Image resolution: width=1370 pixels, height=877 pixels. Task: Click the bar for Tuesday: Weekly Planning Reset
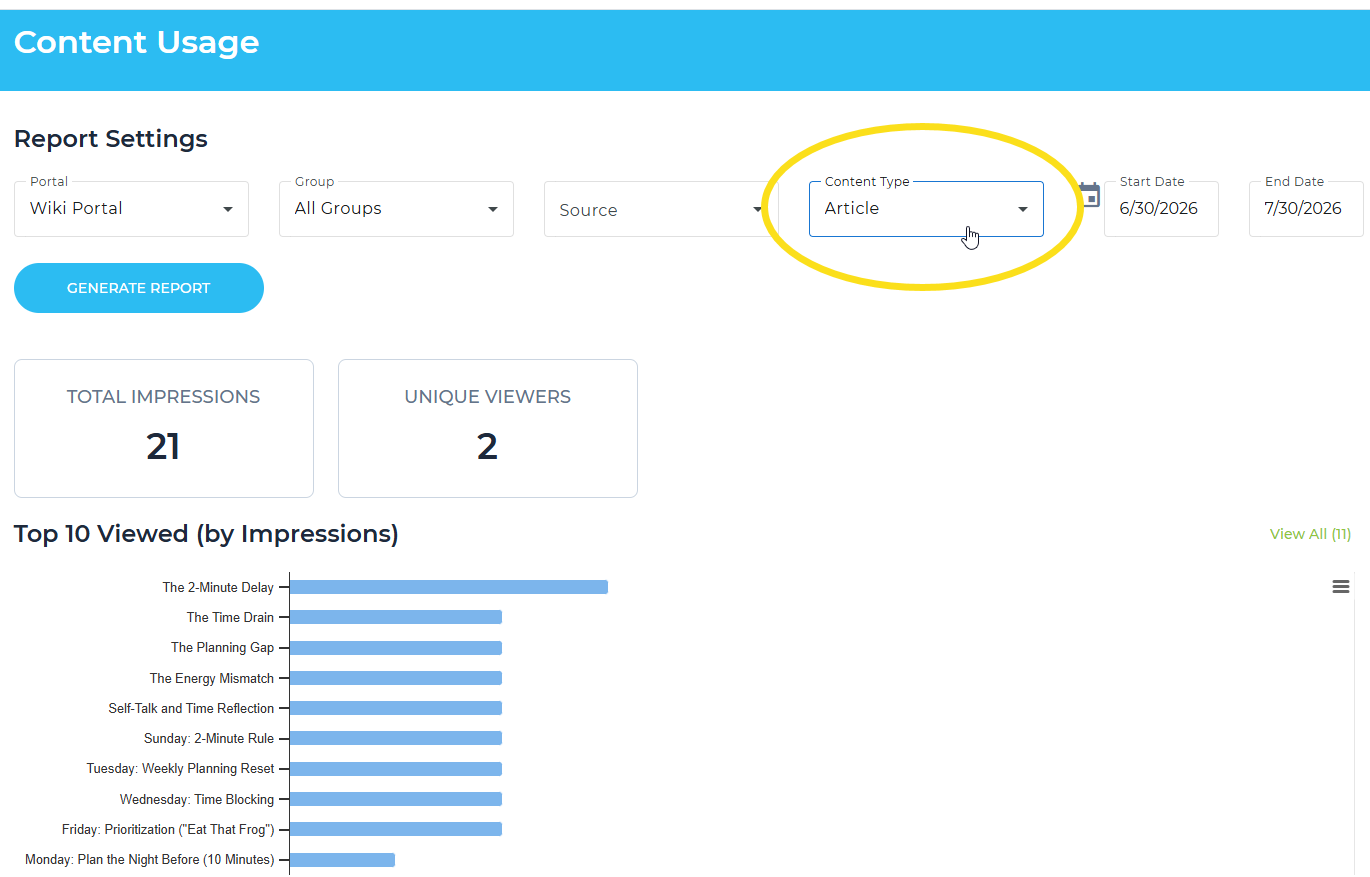point(396,769)
